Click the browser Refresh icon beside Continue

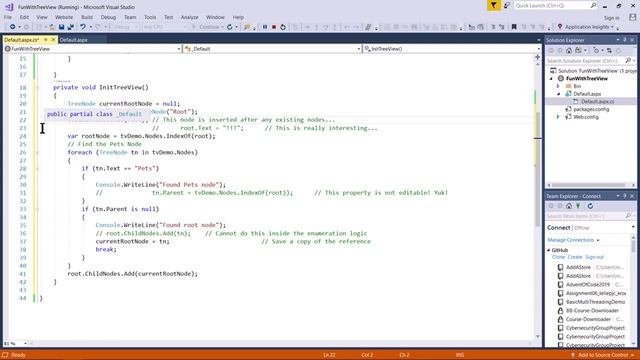pos(230,27)
